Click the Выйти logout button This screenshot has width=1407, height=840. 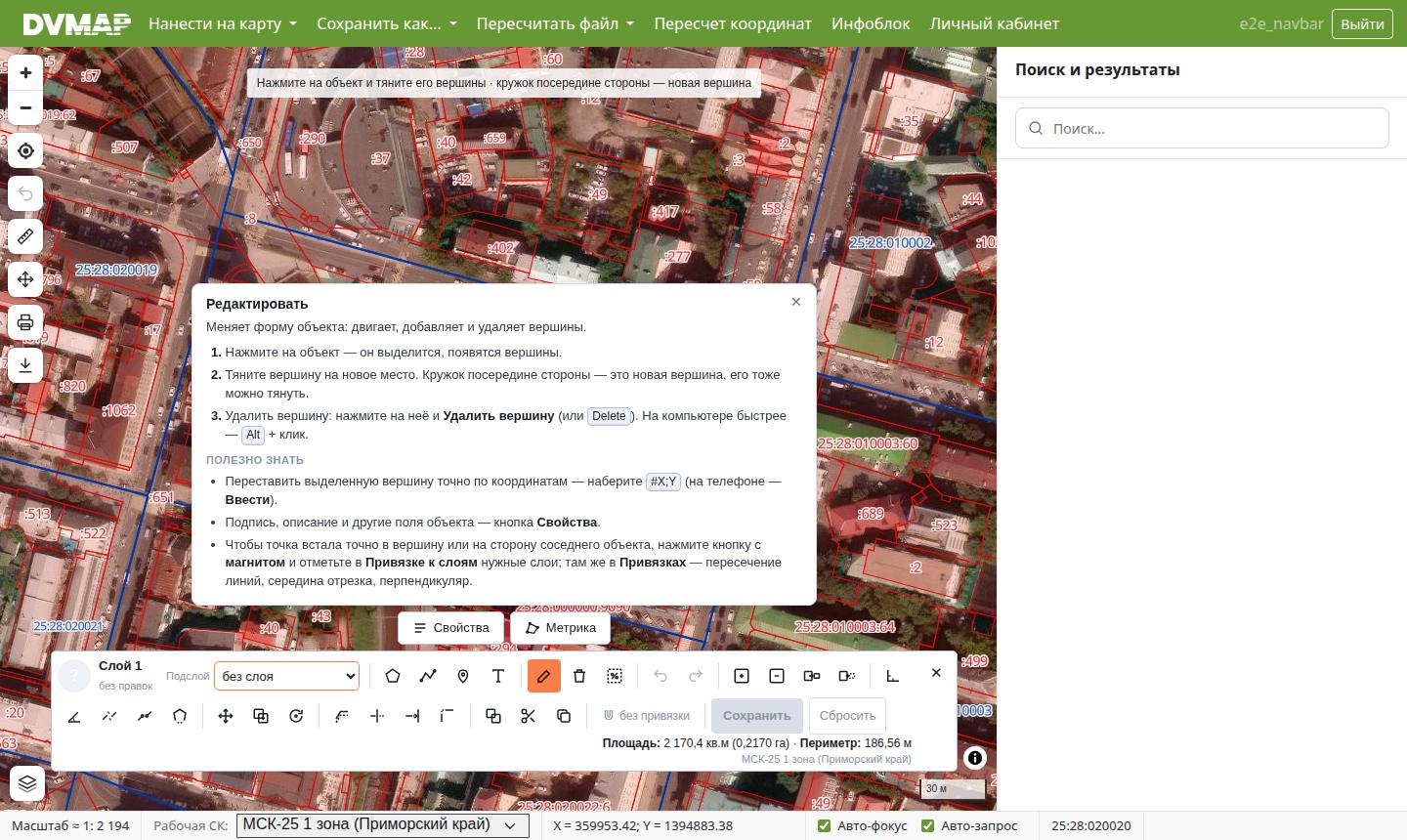pyautogui.click(x=1362, y=23)
